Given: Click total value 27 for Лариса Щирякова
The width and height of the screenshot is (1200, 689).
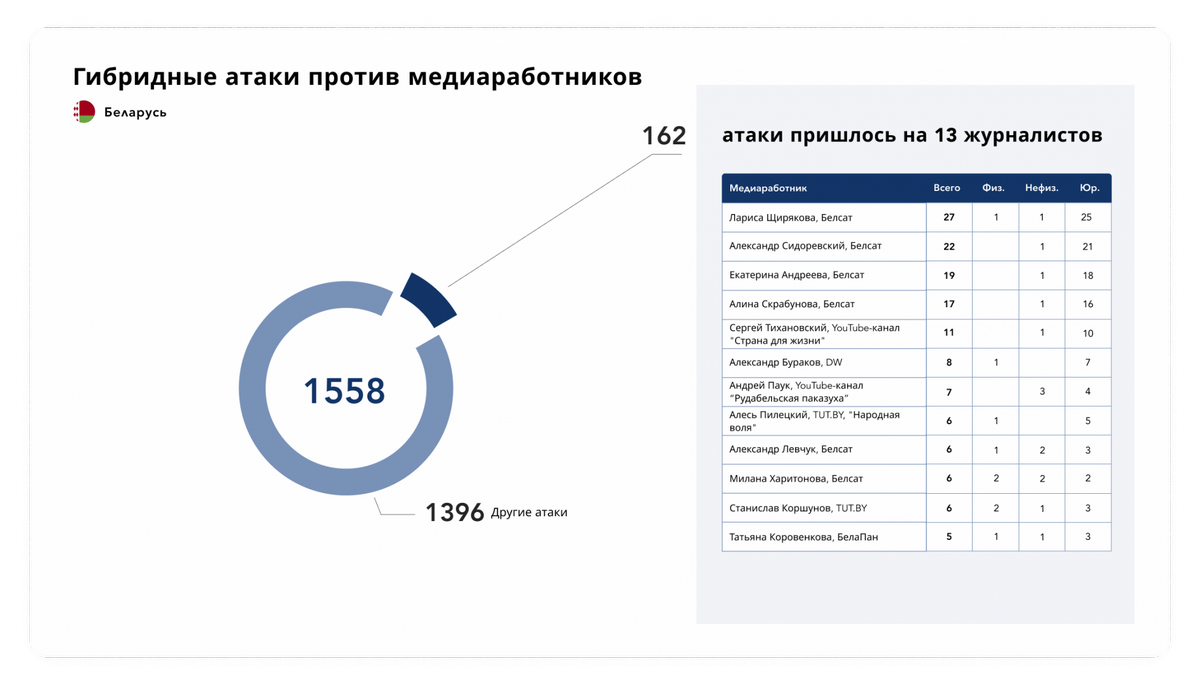Looking at the screenshot, I should [x=948, y=217].
